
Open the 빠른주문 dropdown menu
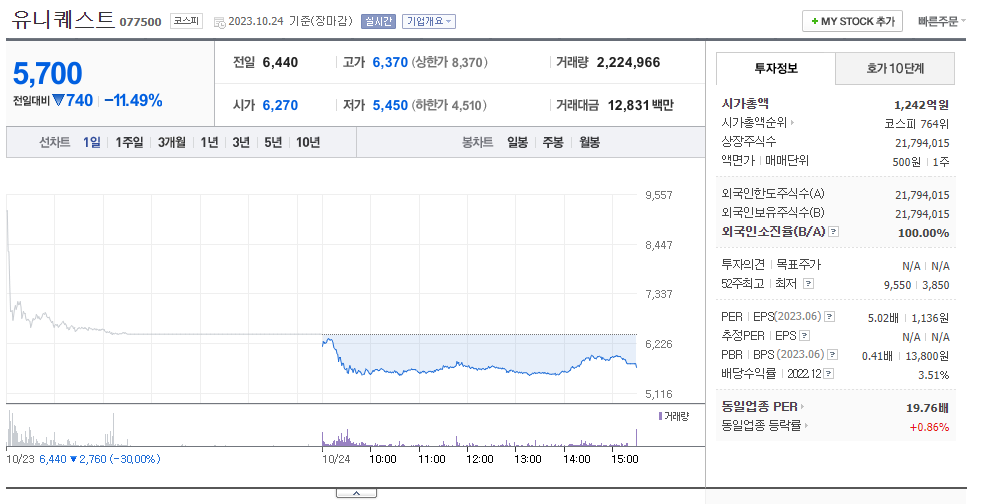click(x=941, y=22)
